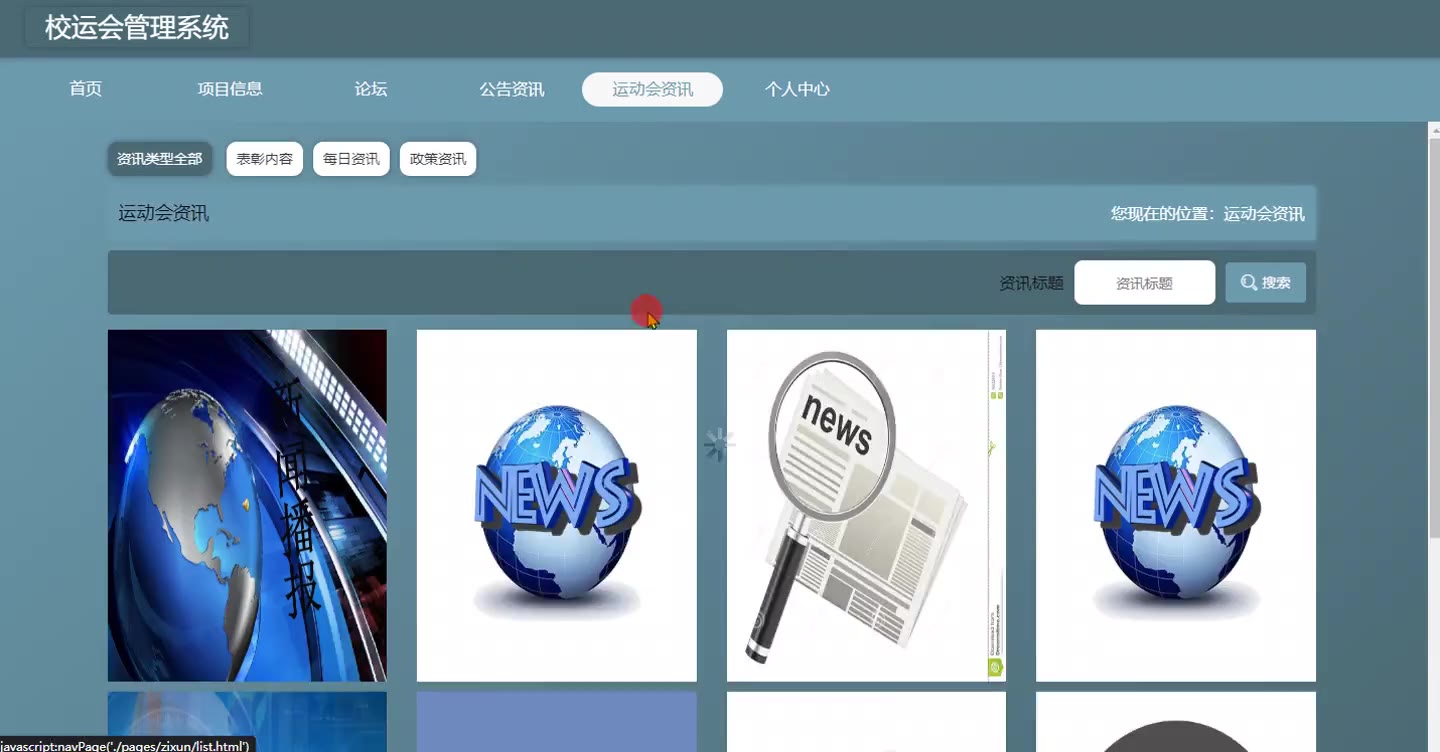Viewport: 1440px width, 752px height.
Task: Open the second card with NEWS globe
Action: (x=556, y=506)
